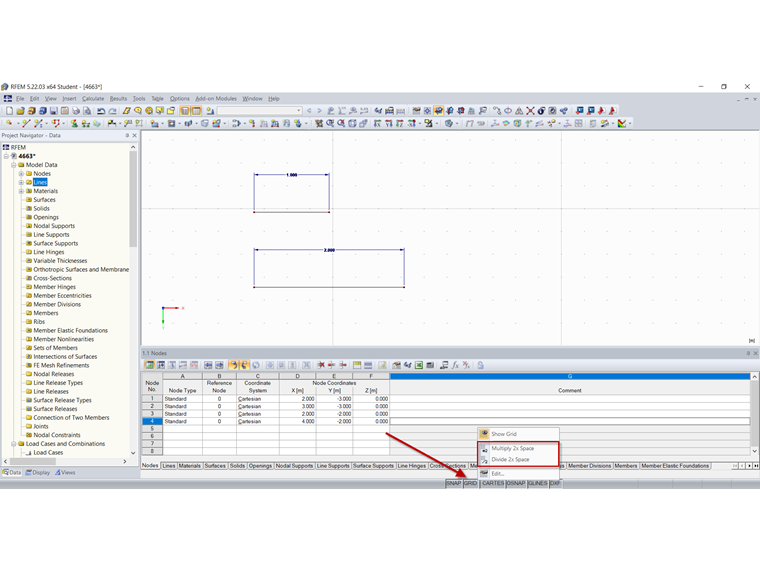Click the previous arrow next to load case box
This screenshot has width=760, height=570.
tap(309, 111)
